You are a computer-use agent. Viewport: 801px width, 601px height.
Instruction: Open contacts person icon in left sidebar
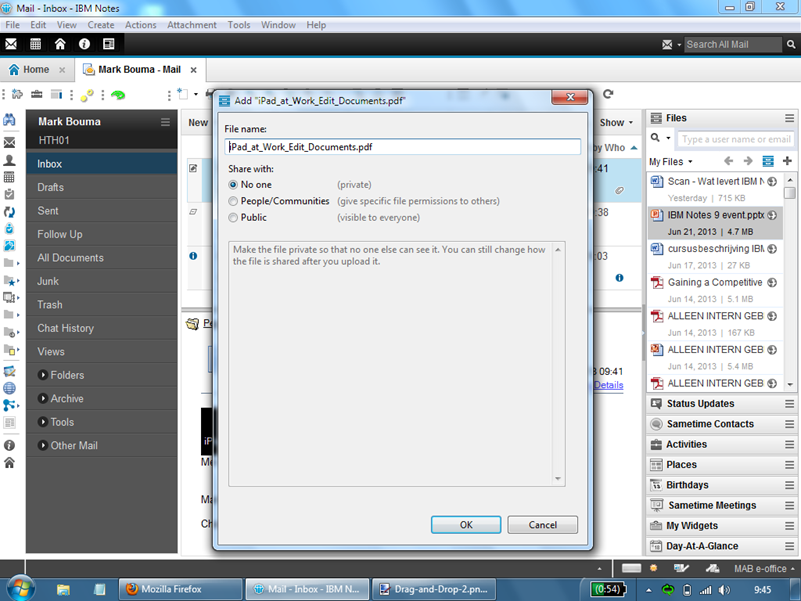(x=9, y=160)
